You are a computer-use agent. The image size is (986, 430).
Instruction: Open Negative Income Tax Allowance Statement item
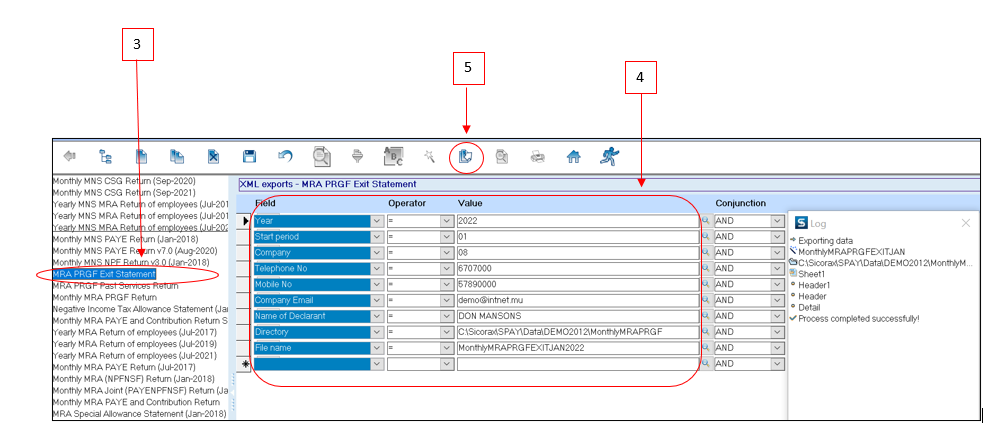(x=140, y=309)
